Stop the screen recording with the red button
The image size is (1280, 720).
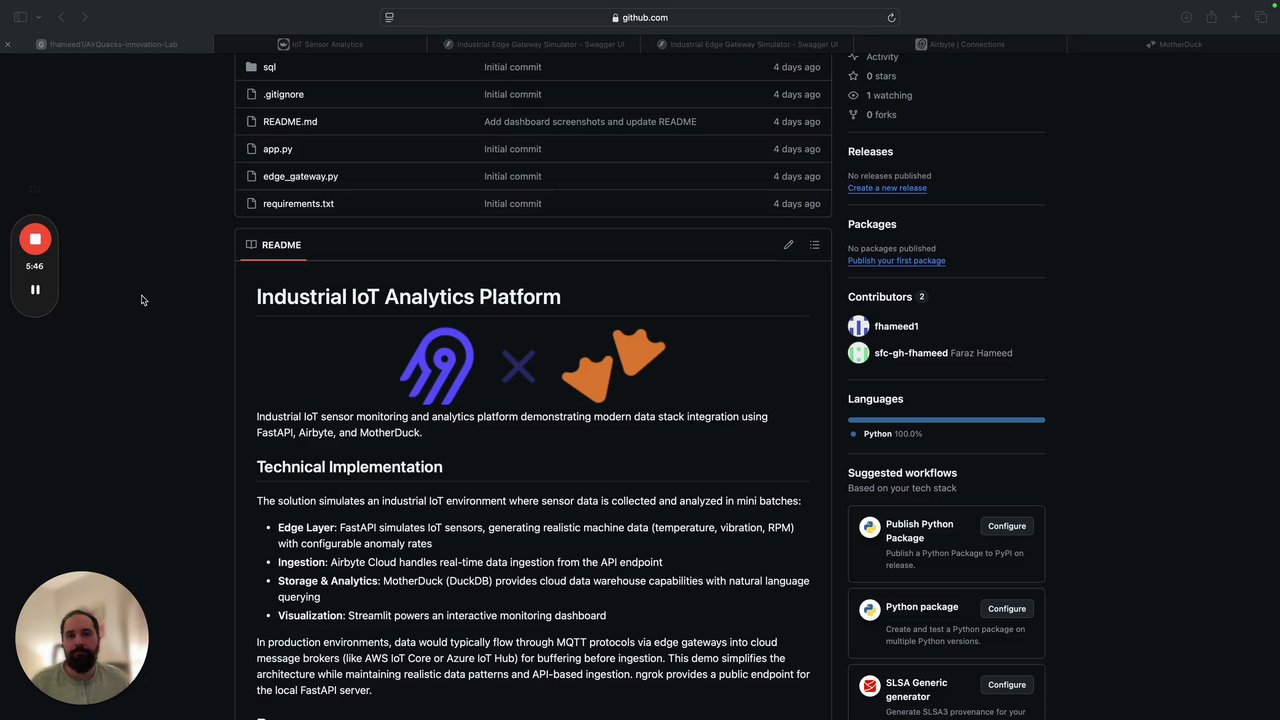(x=35, y=239)
